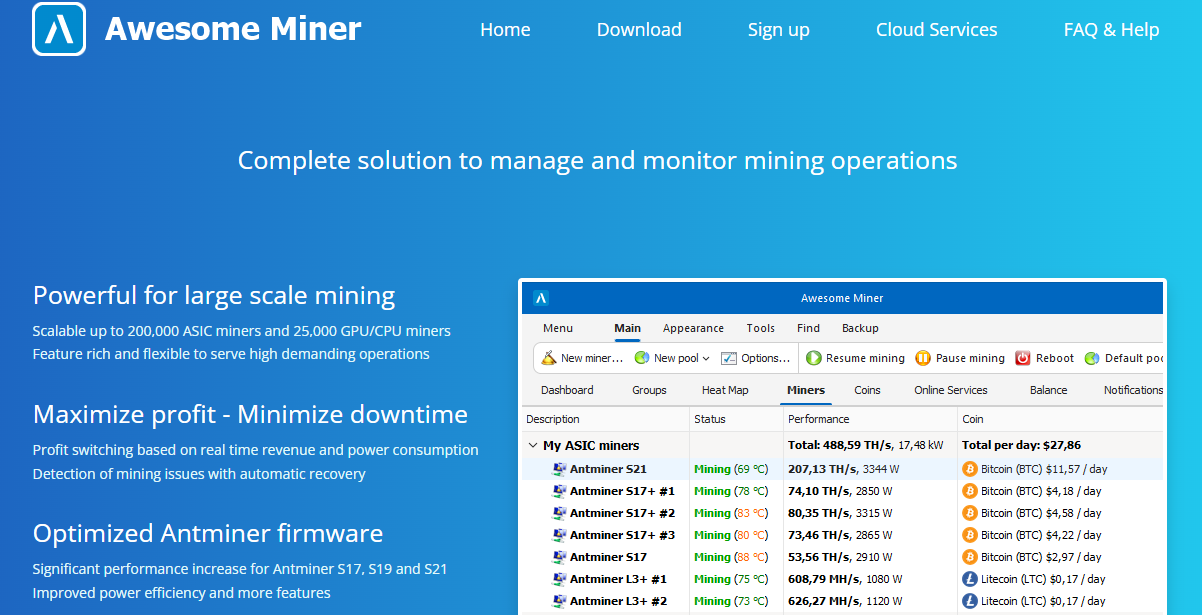Click Bitcoin icon in Antminer S17+ #1 row
The image size is (1202, 615).
(969, 491)
